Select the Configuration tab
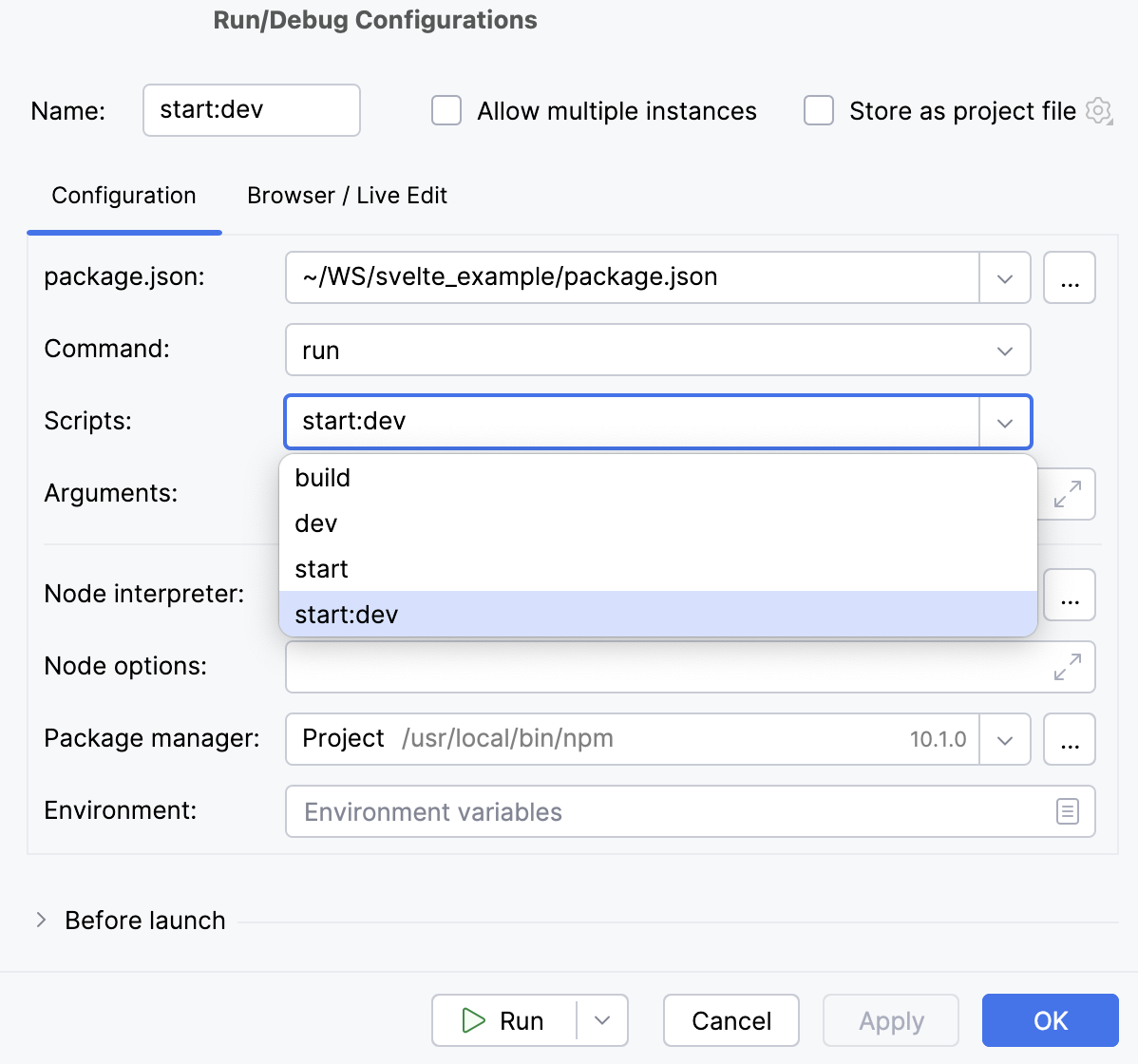 [123, 196]
